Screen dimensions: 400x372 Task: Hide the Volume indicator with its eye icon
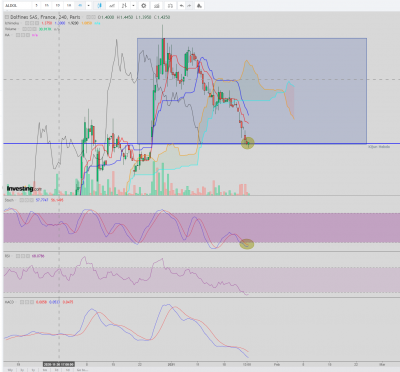click(x=25, y=29)
